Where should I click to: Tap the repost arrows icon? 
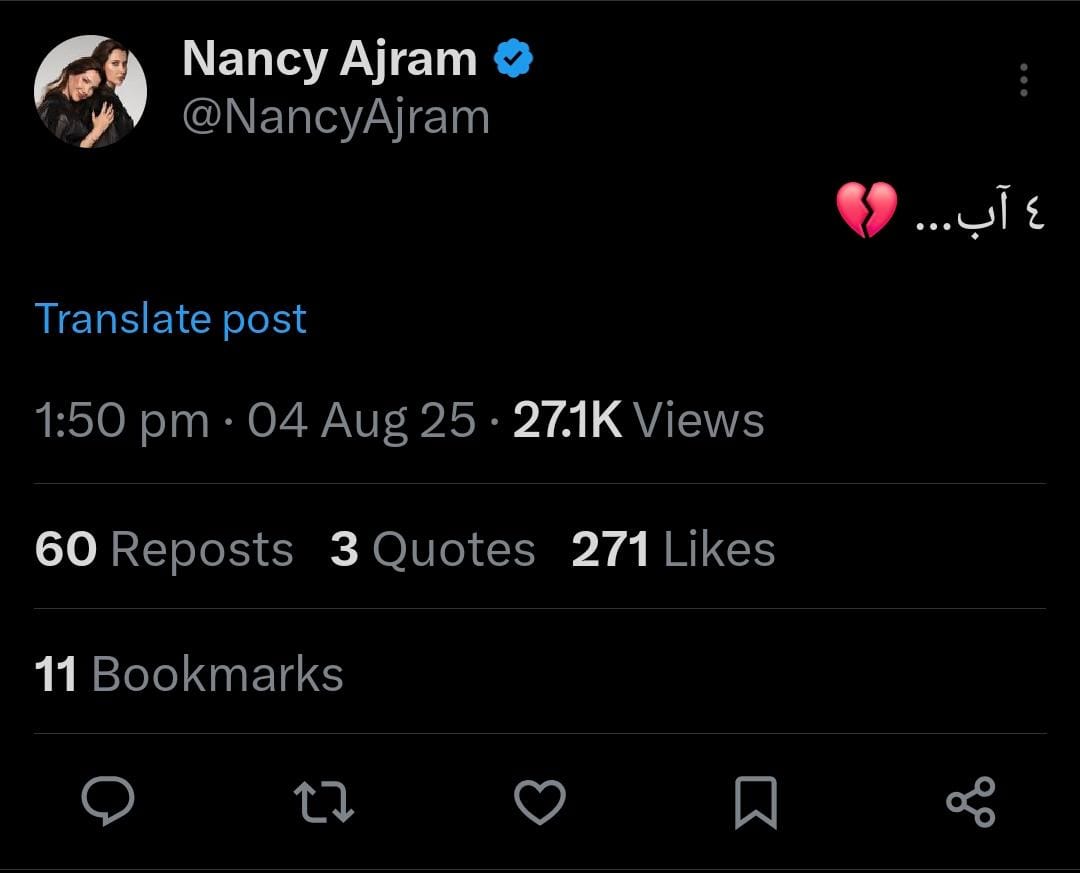point(324,802)
